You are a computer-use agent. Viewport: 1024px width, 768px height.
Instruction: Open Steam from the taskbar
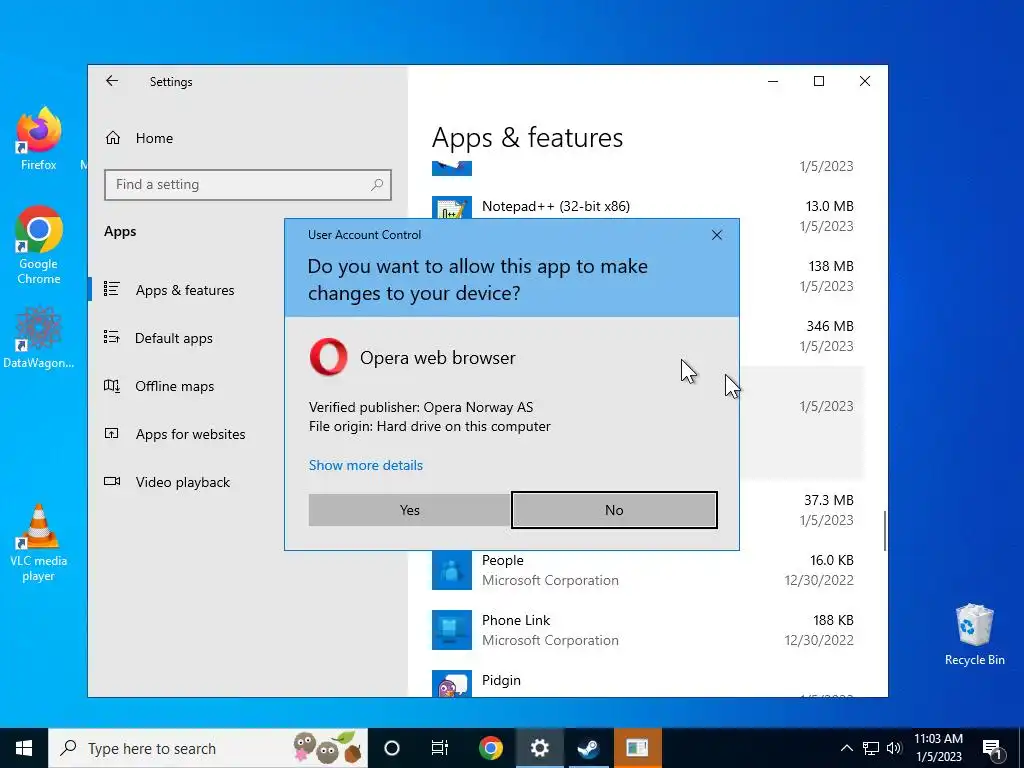click(x=588, y=748)
